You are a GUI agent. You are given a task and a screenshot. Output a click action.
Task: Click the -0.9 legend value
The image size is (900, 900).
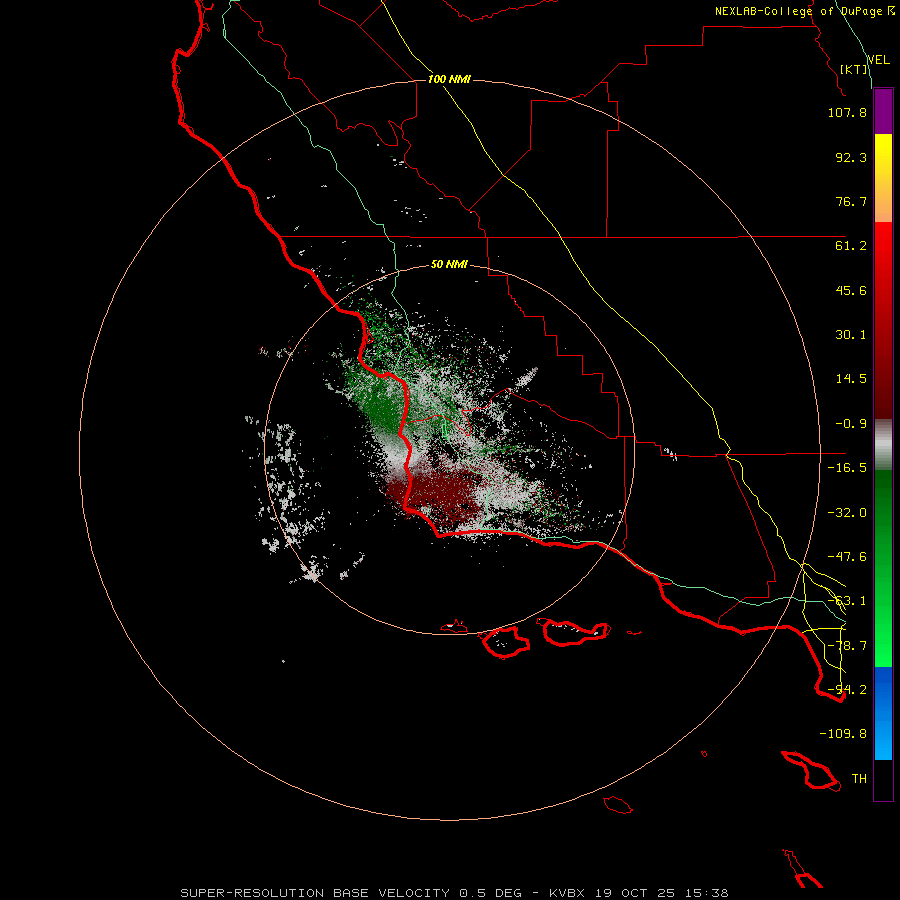[x=851, y=424]
